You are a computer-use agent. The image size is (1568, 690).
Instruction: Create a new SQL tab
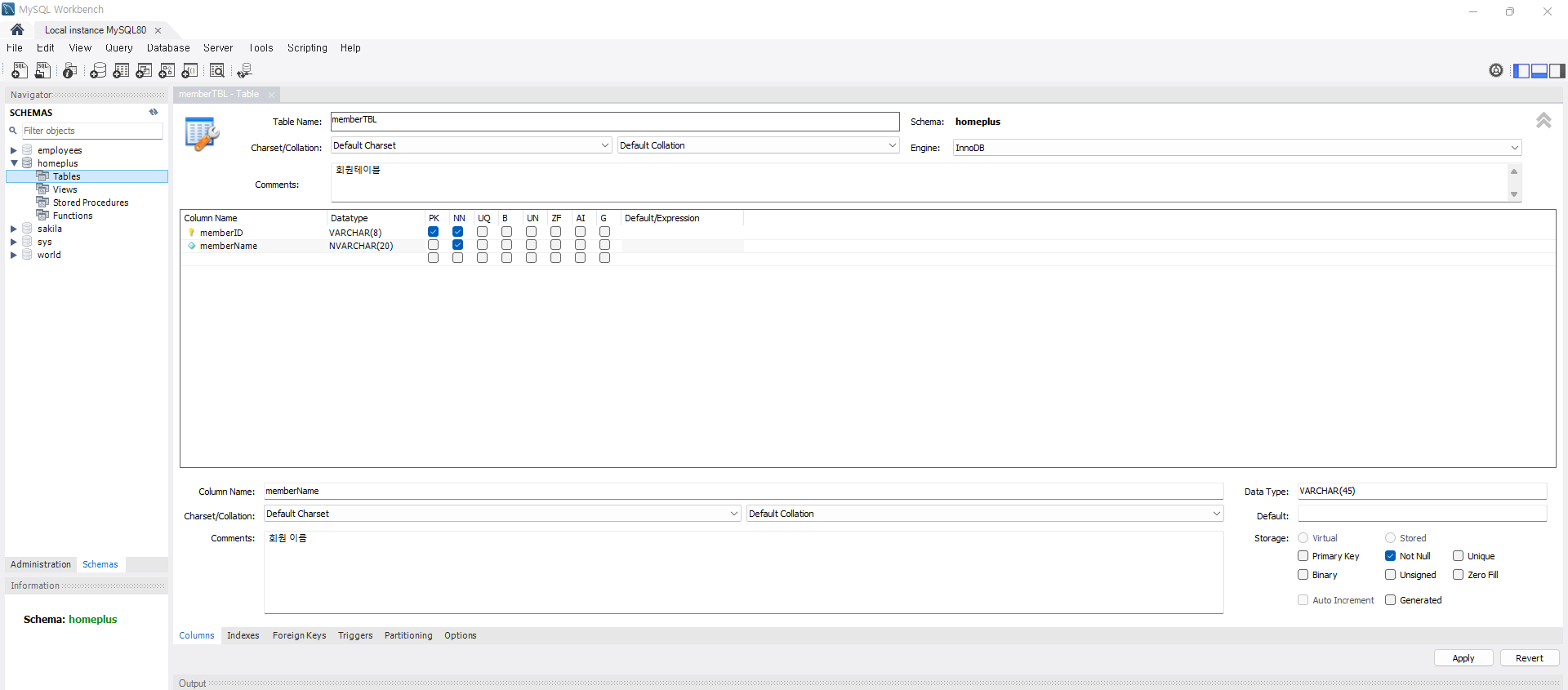pos(20,71)
